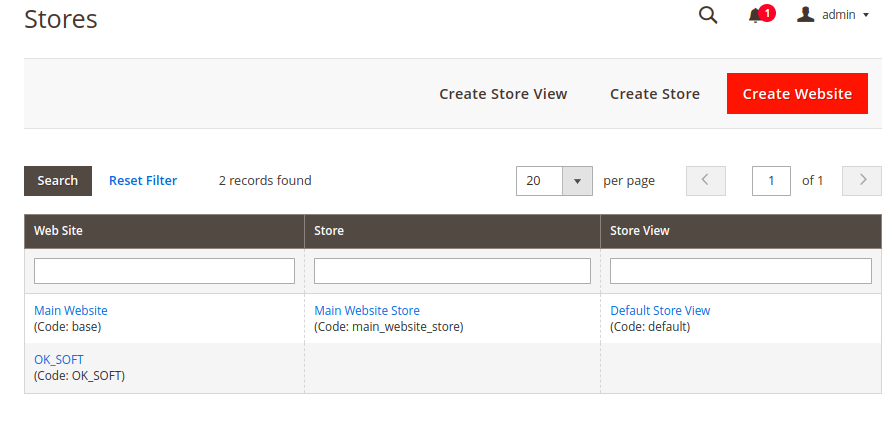Open the per page count dropdown

coord(577,181)
